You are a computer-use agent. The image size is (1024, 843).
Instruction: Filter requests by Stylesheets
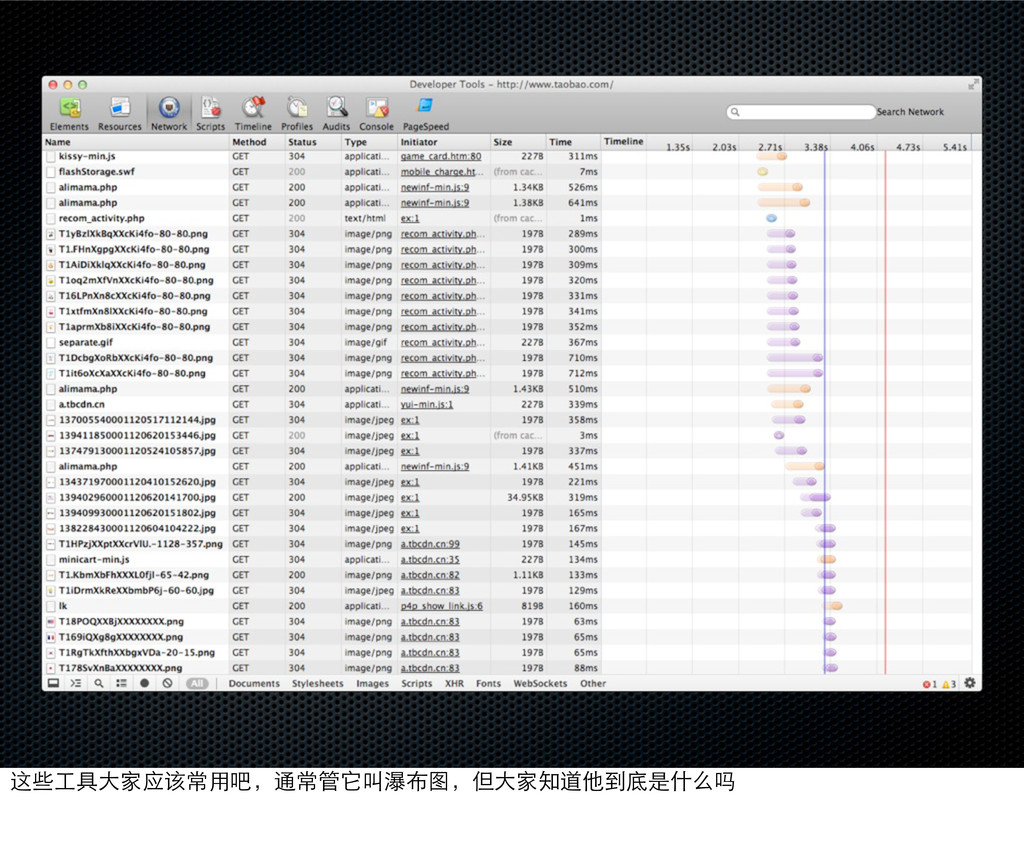[x=317, y=684]
